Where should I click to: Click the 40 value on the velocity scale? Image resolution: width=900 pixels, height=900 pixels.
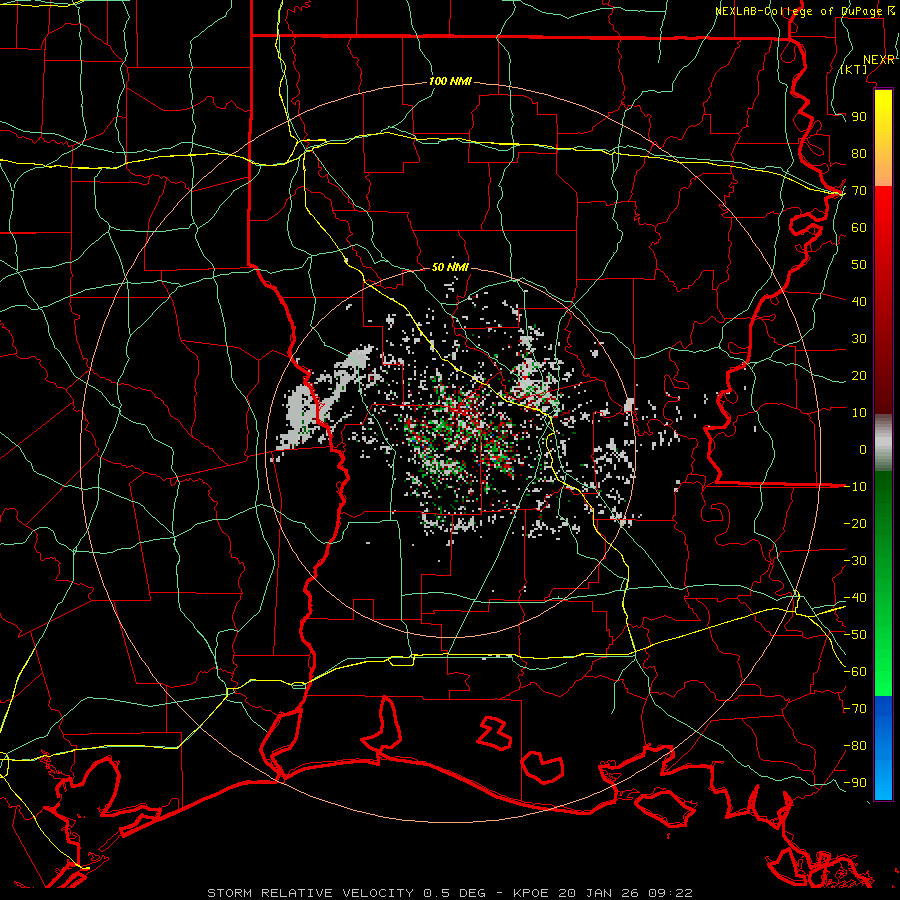pyautogui.click(x=859, y=302)
